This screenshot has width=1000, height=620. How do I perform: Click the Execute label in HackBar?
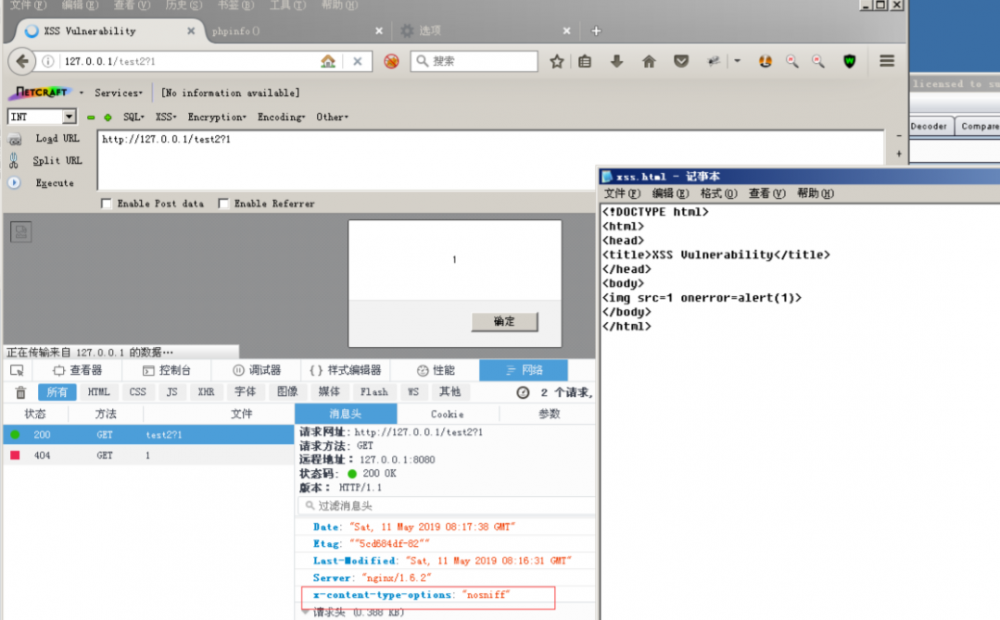55,183
